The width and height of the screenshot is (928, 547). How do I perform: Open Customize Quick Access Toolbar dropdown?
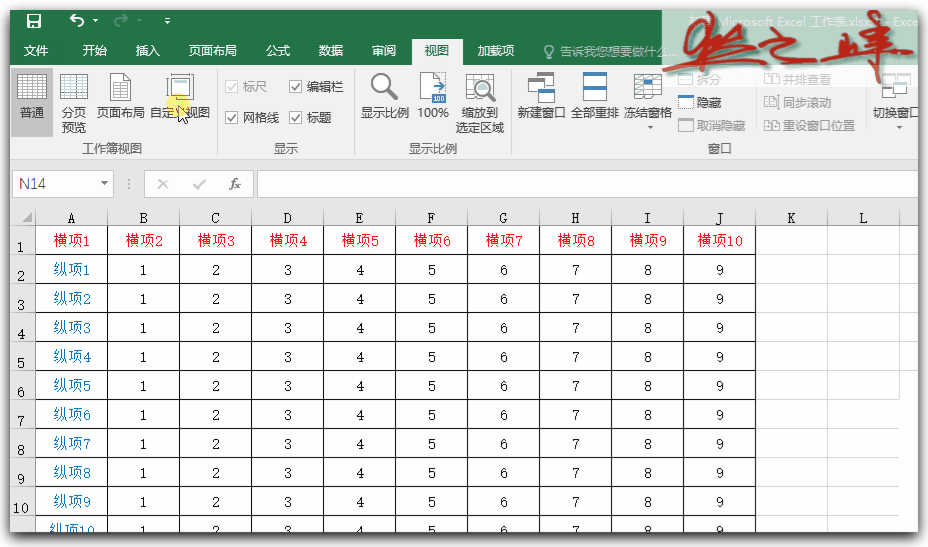pos(167,21)
